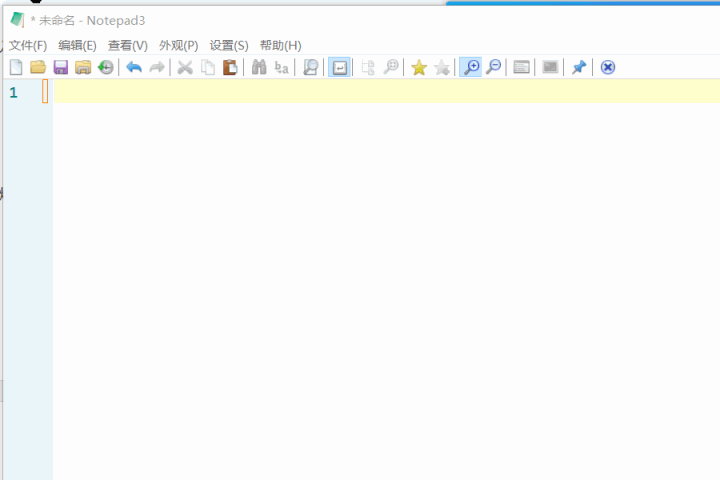Click the Zoom out magnifier icon
The height and width of the screenshot is (480, 720).
click(x=493, y=67)
